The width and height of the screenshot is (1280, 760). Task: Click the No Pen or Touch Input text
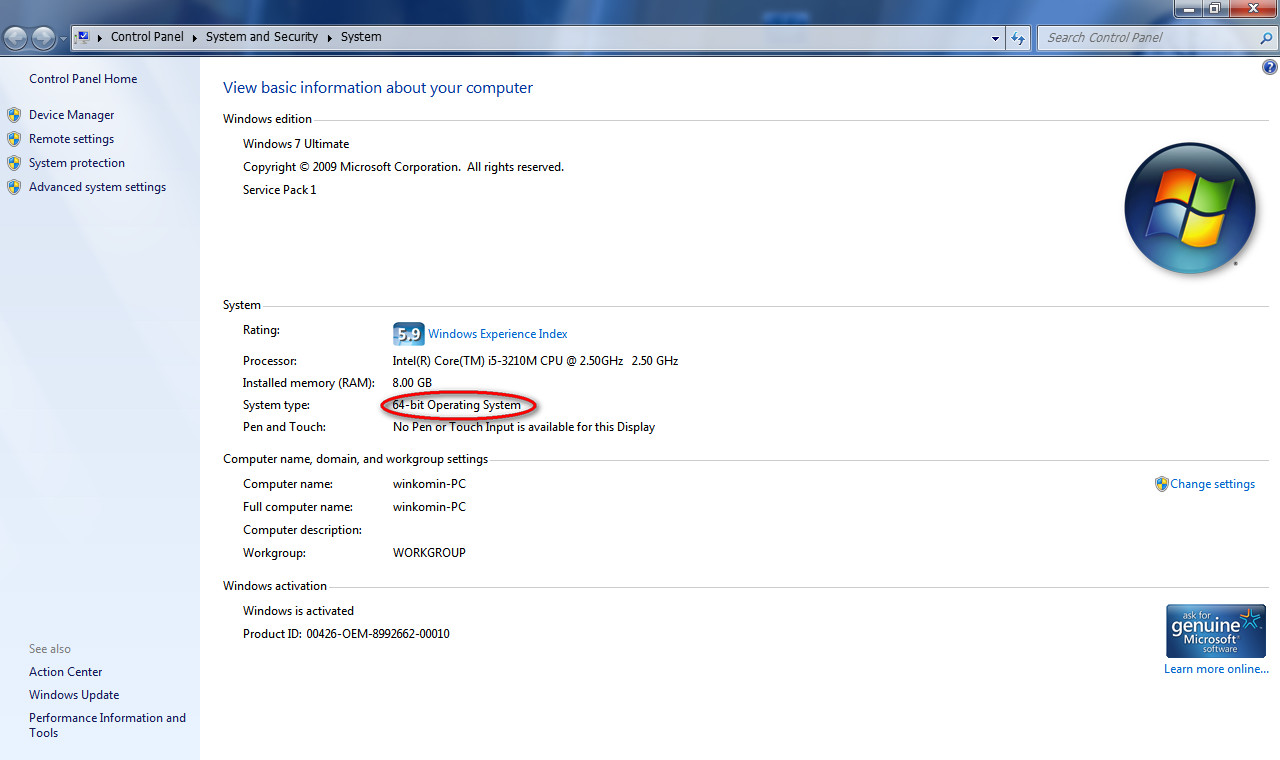524,427
